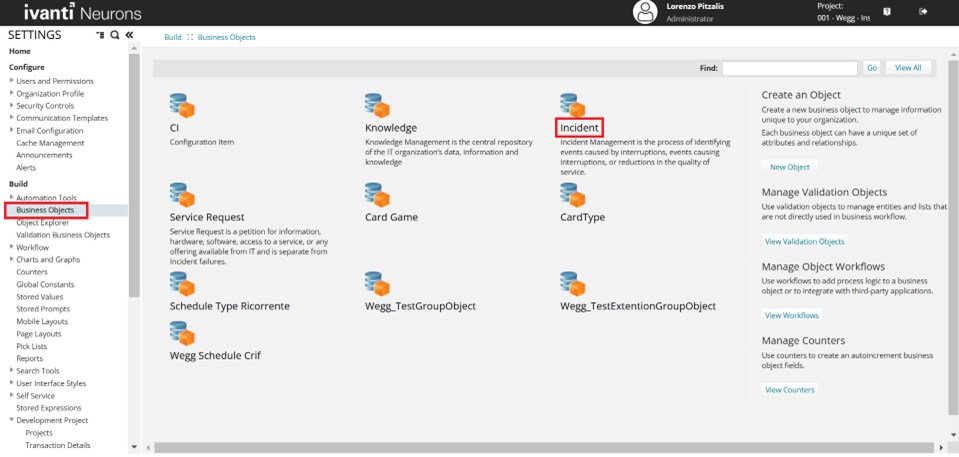The height and width of the screenshot is (457, 959).
Task: Open Page Layouts
Action: pyautogui.click(x=39, y=334)
